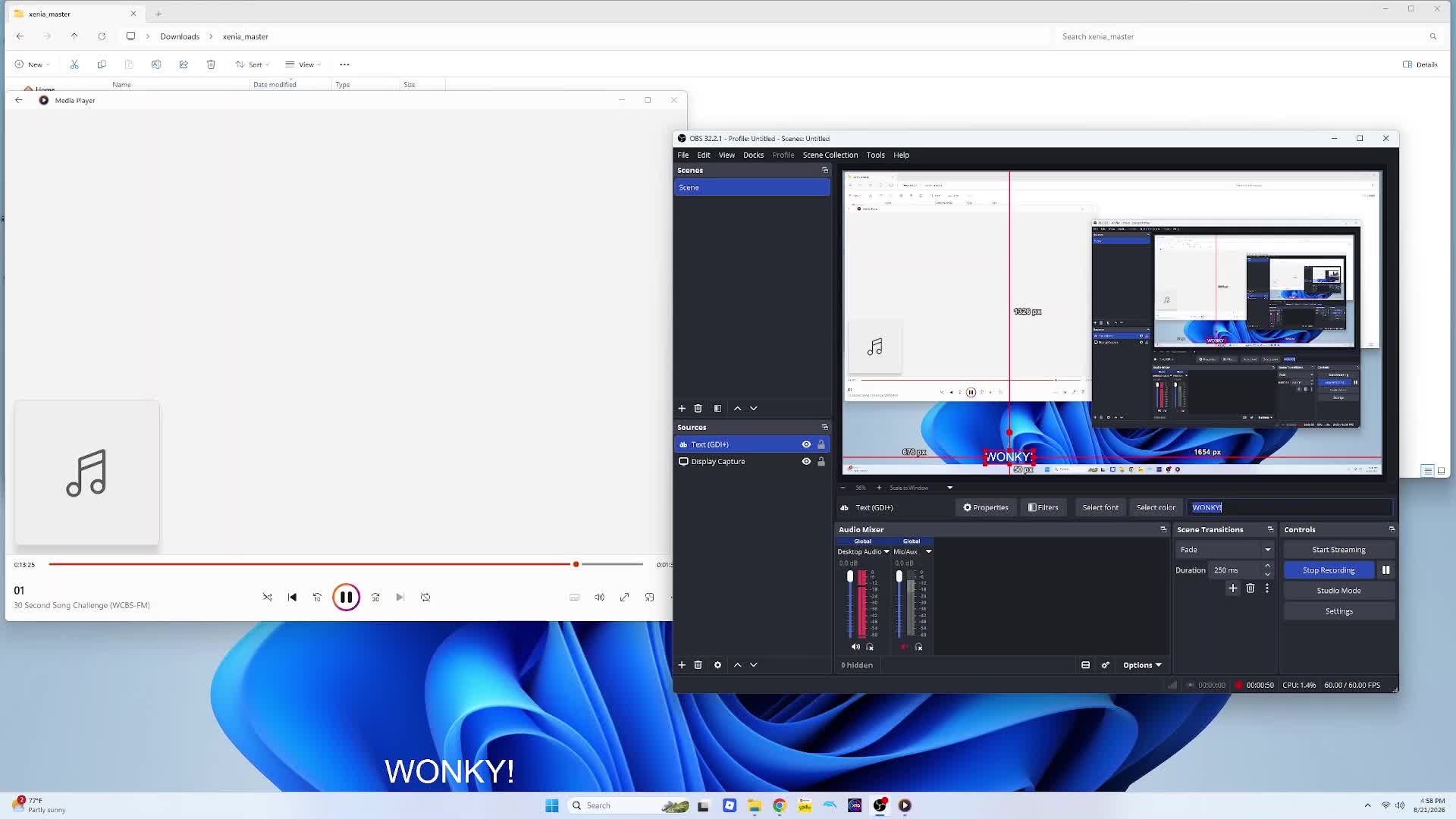Screen dimensions: 1456x819
Task: Open the New dropdown in File Explorer
Action: tap(32, 64)
